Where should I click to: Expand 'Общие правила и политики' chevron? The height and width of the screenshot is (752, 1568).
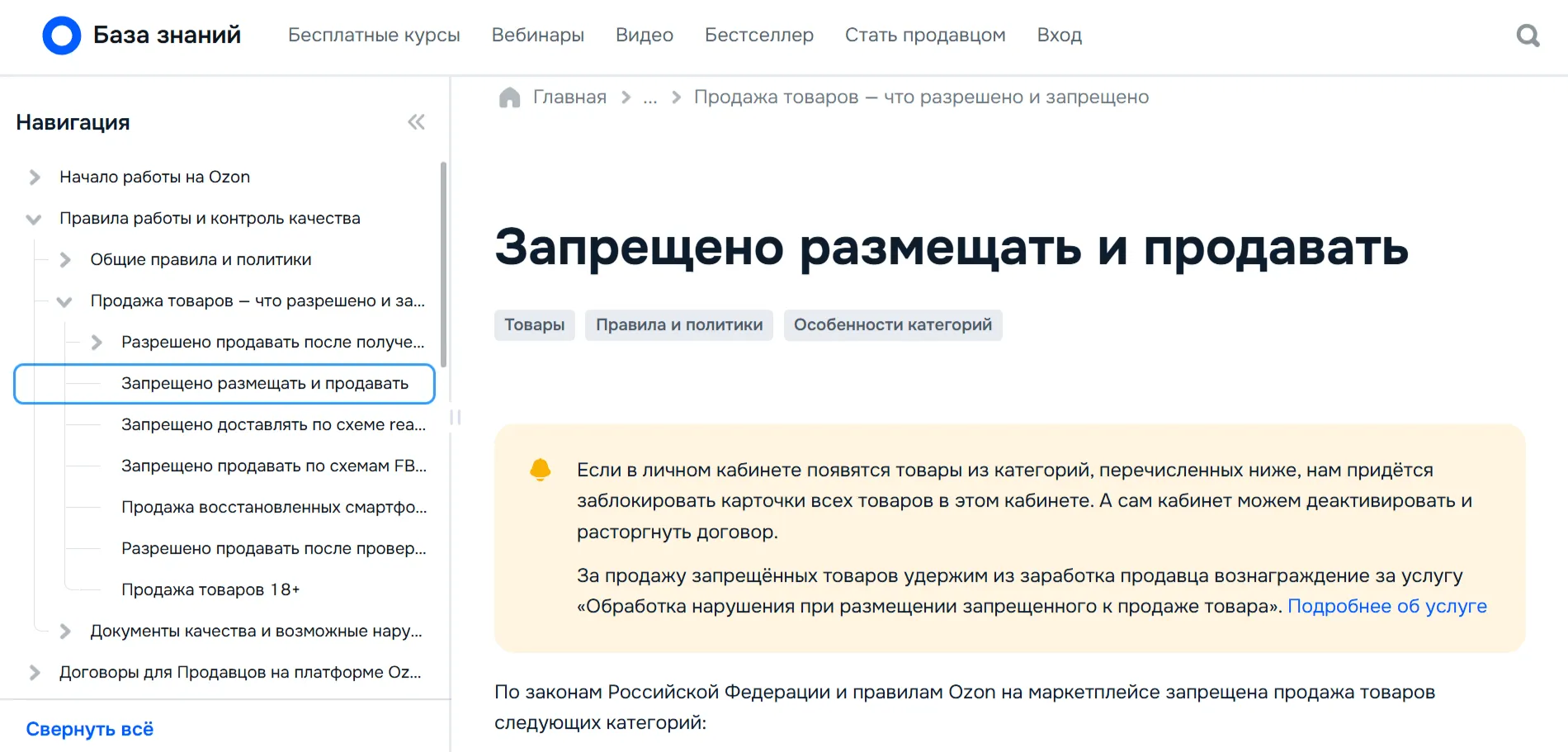click(65, 260)
